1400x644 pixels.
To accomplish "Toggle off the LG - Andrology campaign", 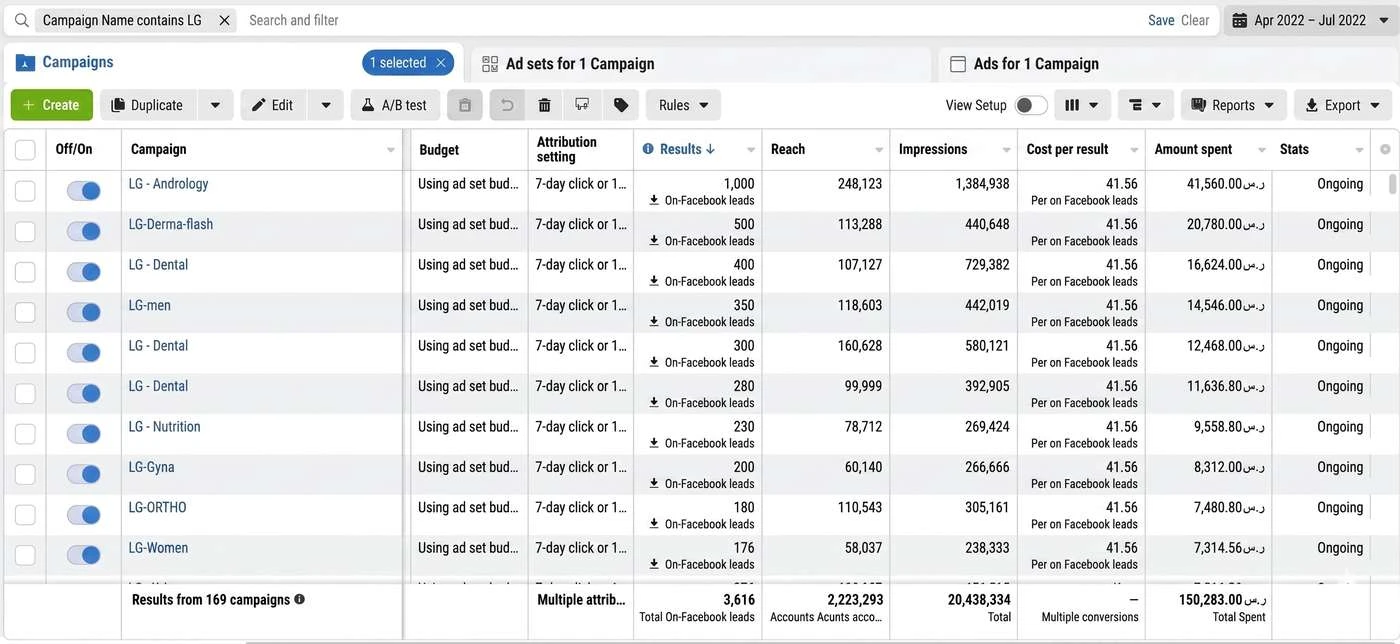I will (x=84, y=191).
